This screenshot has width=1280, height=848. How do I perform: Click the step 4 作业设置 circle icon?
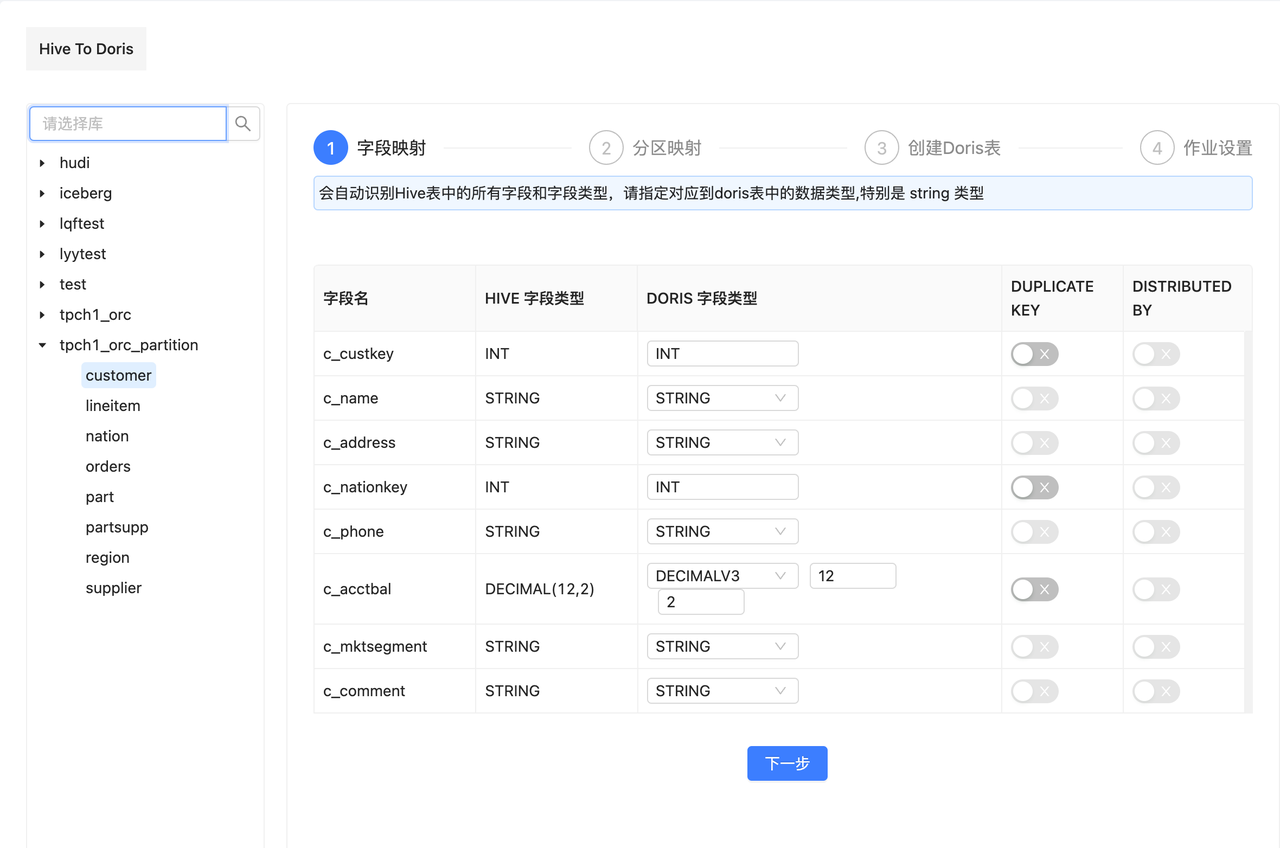pyautogui.click(x=1157, y=147)
